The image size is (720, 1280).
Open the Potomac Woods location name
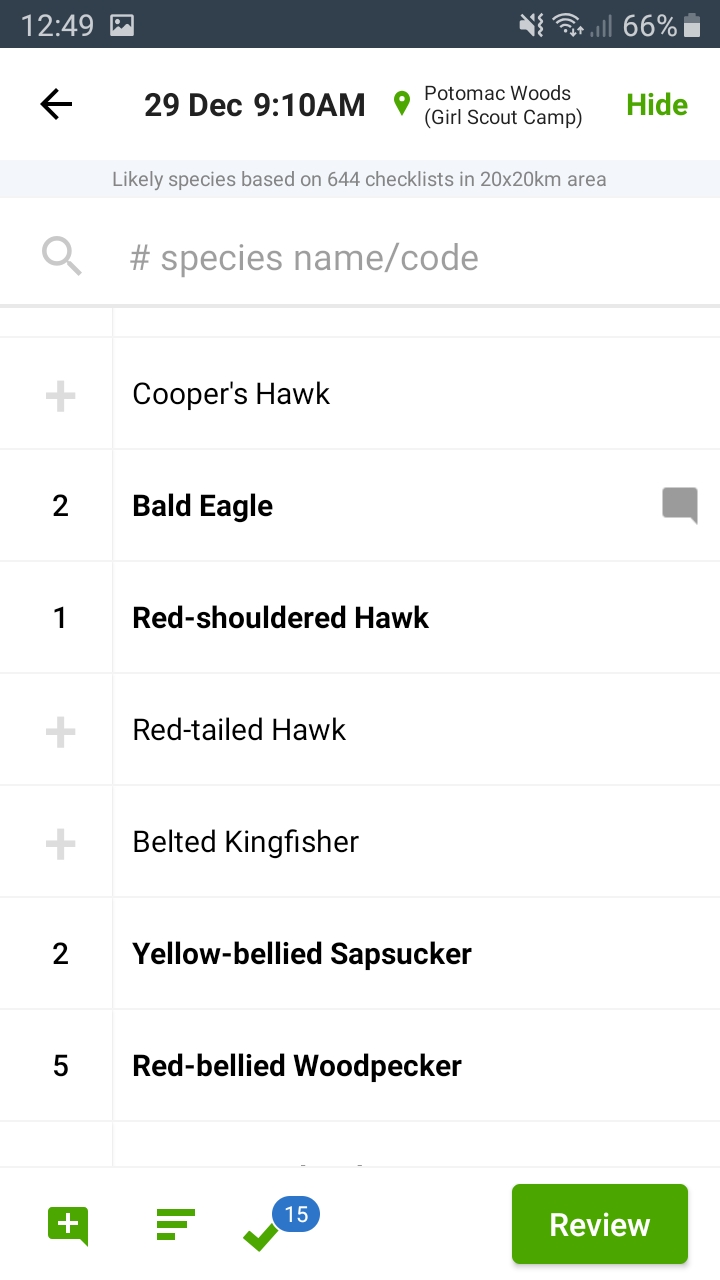tap(502, 105)
